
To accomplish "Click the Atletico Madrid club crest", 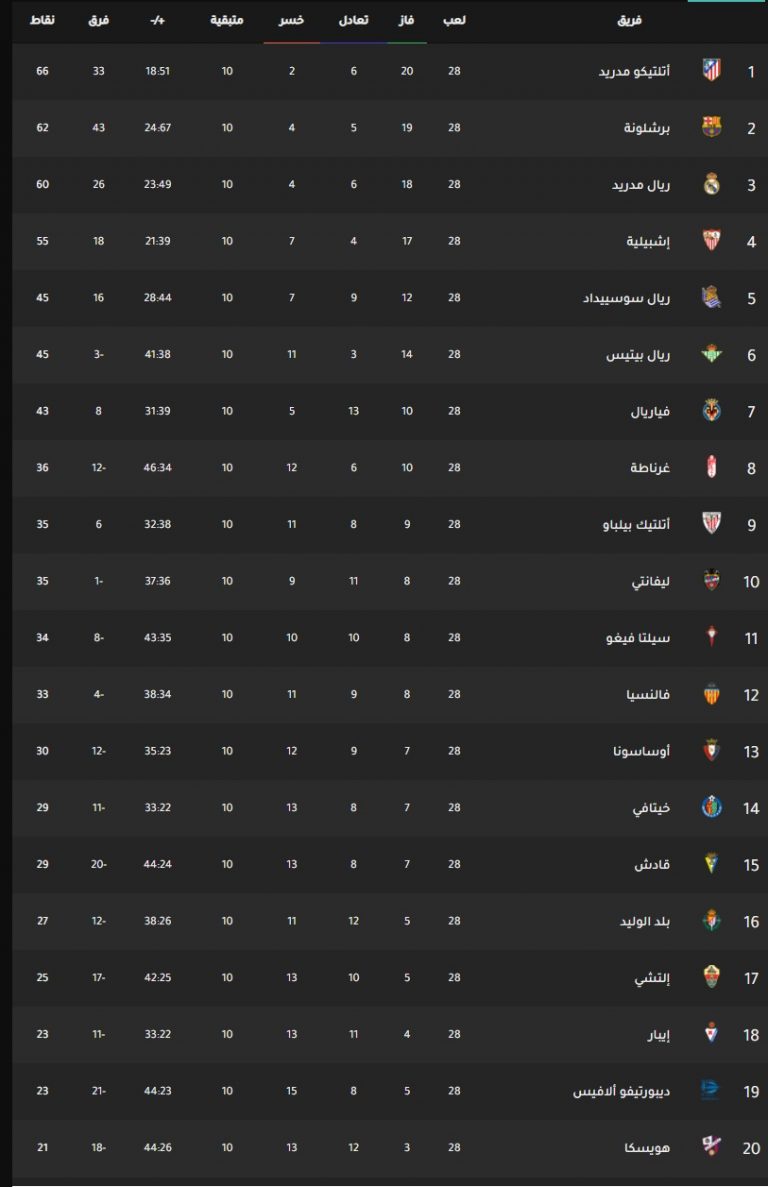I will click(x=711, y=70).
